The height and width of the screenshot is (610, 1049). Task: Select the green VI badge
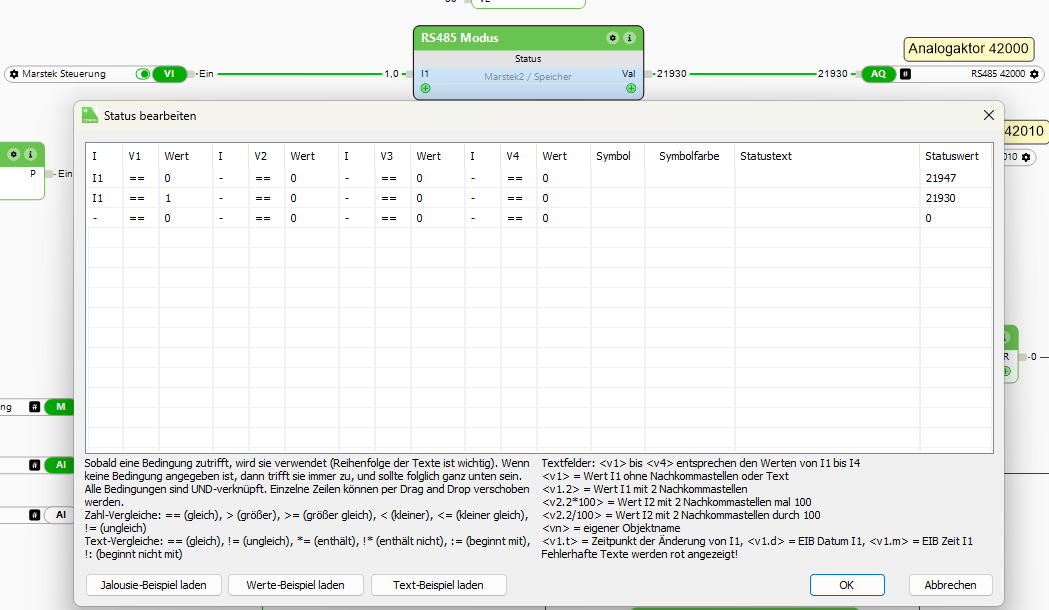tap(169, 74)
